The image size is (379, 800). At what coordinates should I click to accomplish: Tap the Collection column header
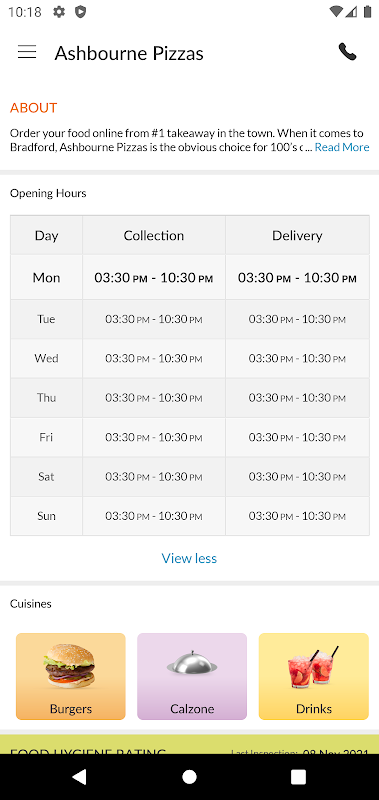154,235
